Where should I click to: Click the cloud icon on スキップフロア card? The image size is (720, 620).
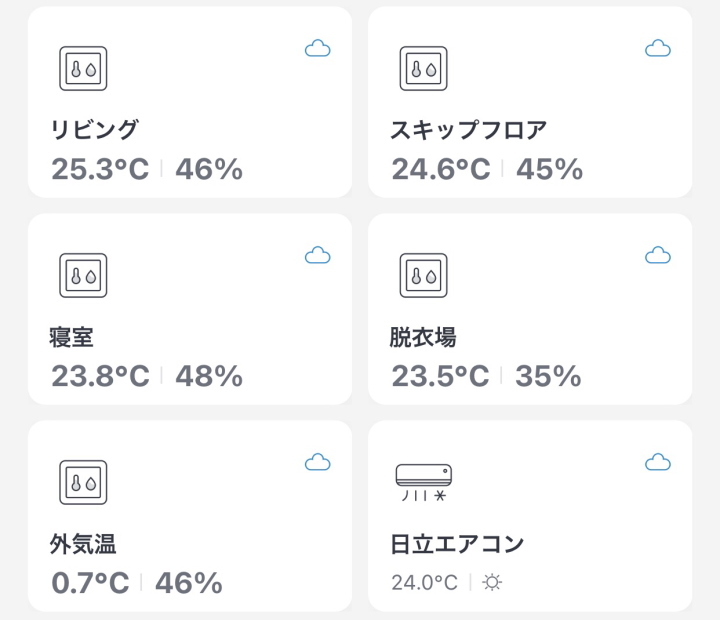[x=658, y=48]
